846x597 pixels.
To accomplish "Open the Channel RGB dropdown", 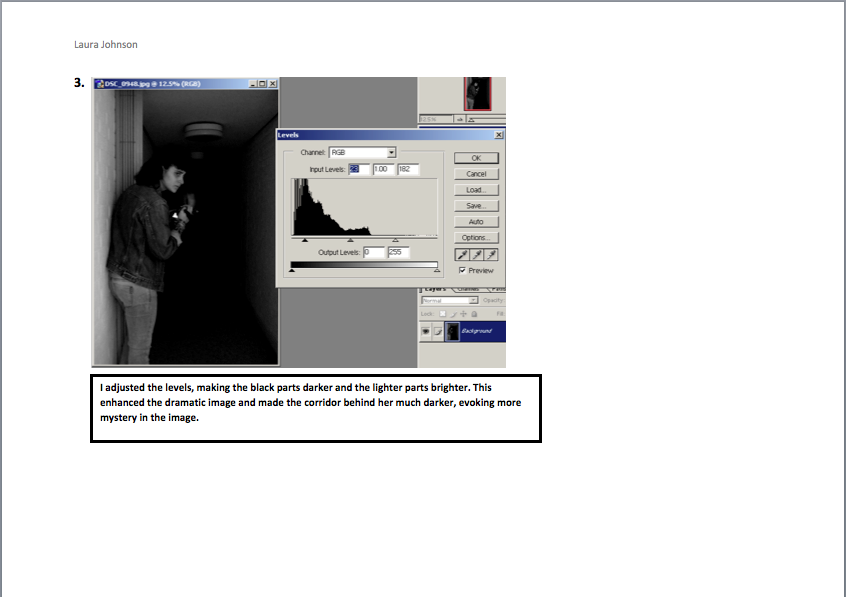I will pyautogui.click(x=363, y=153).
